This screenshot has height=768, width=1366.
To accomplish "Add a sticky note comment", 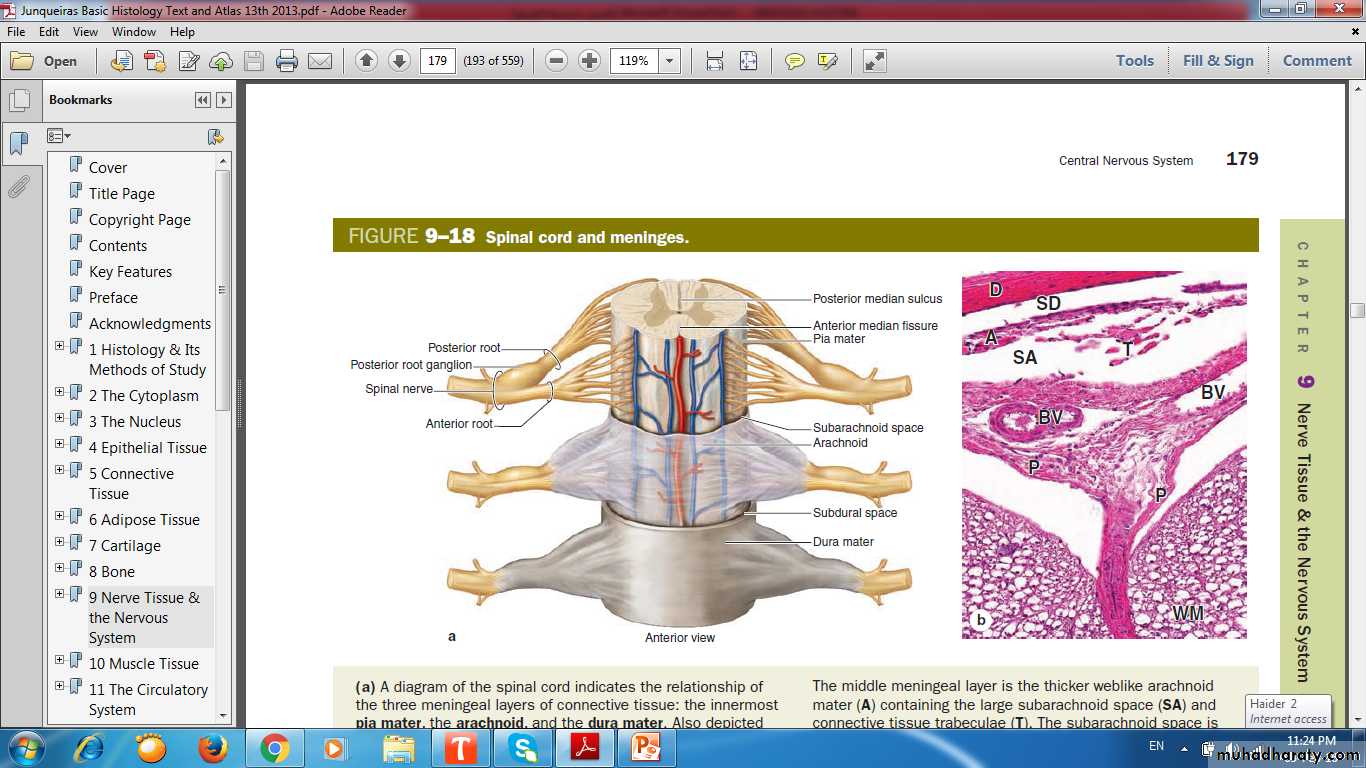I will (x=795, y=61).
